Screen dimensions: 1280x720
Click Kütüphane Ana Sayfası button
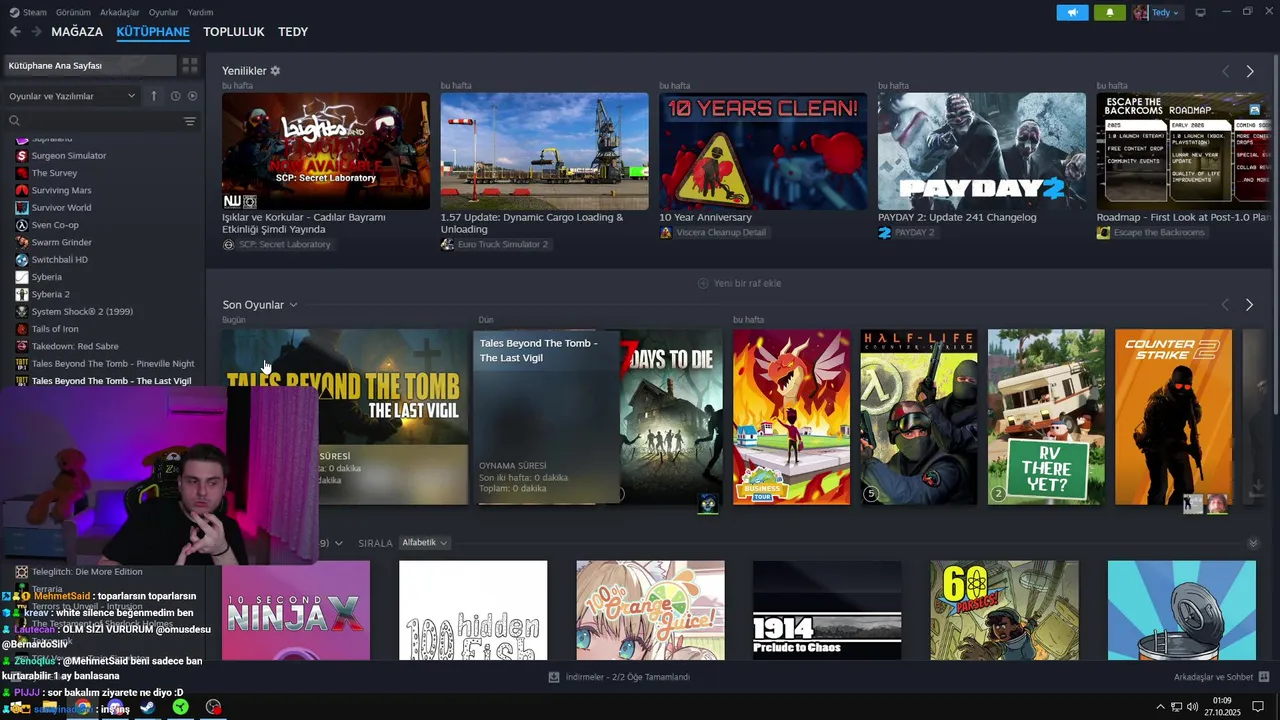click(88, 66)
